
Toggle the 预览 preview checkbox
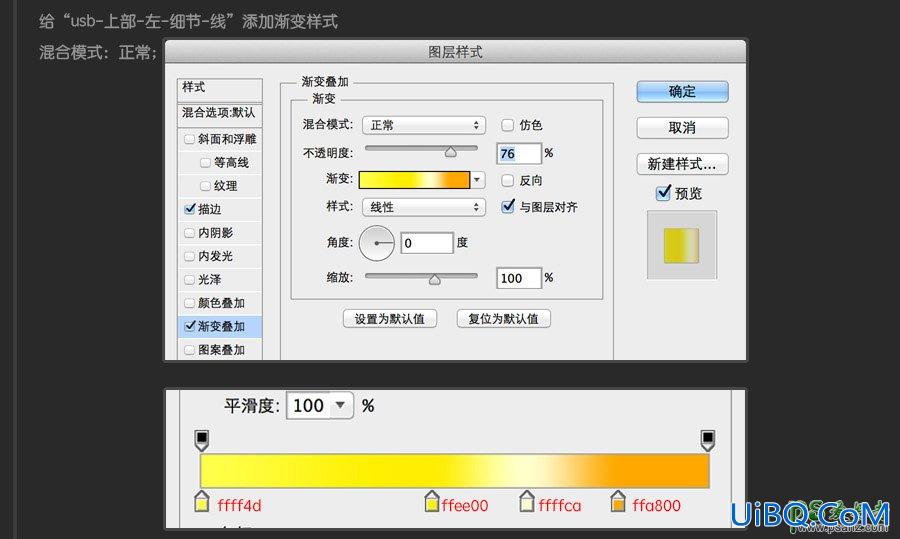click(x=663, y=193)
